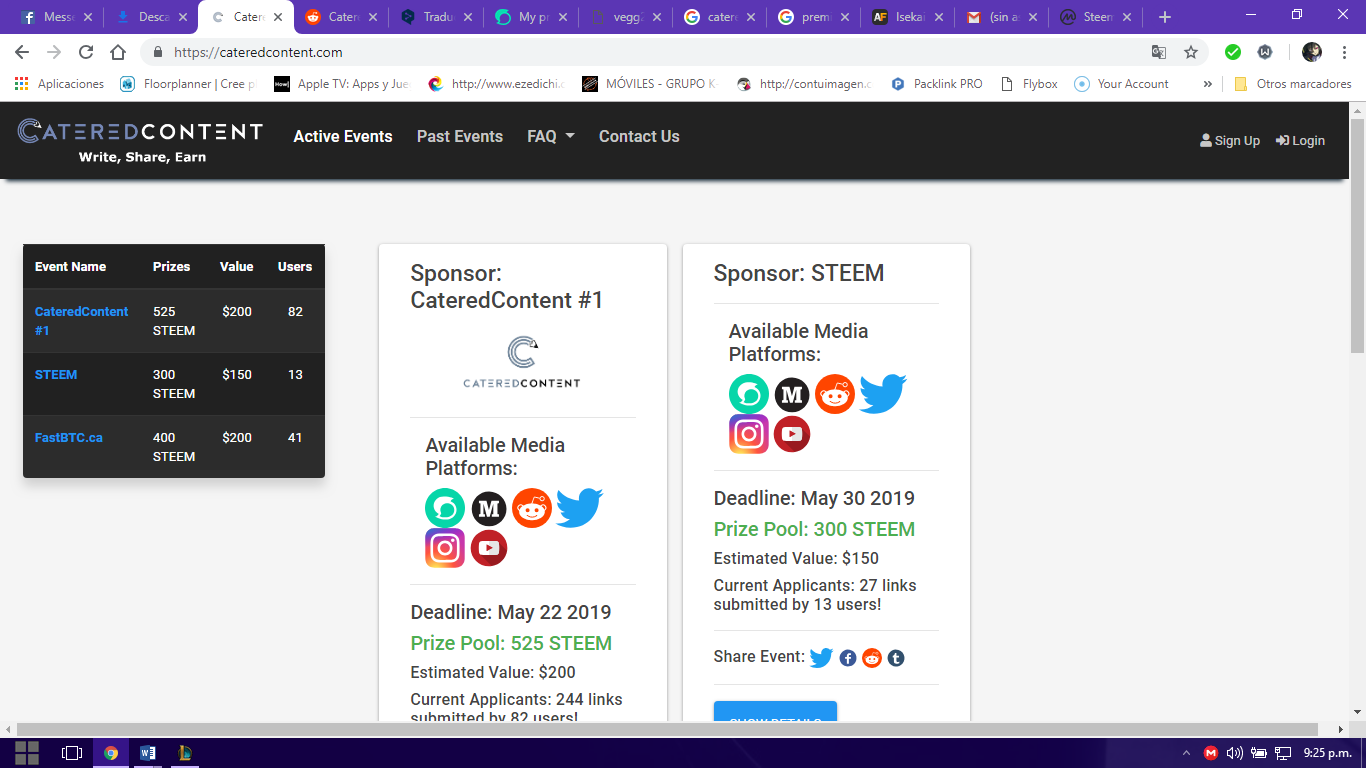
Task: Open the CateredContent #1 event link in the table
Action: tap(82, 321)
